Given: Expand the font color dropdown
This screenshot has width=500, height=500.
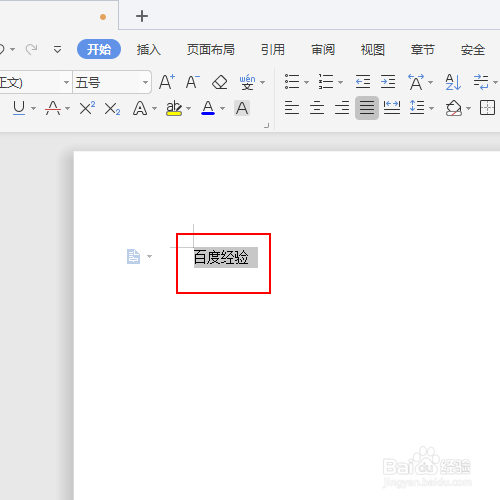Looking at the screenshot, I should [223, 108].
